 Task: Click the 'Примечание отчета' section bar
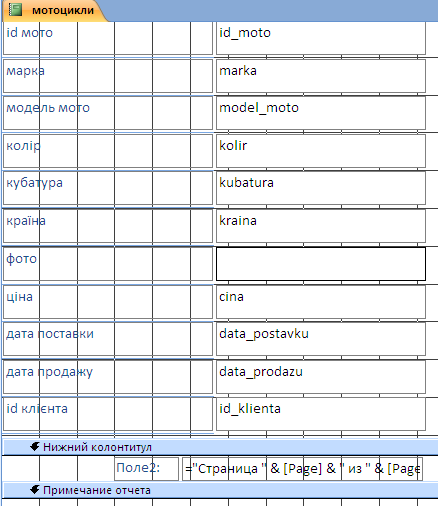click(x=220, y=490)
